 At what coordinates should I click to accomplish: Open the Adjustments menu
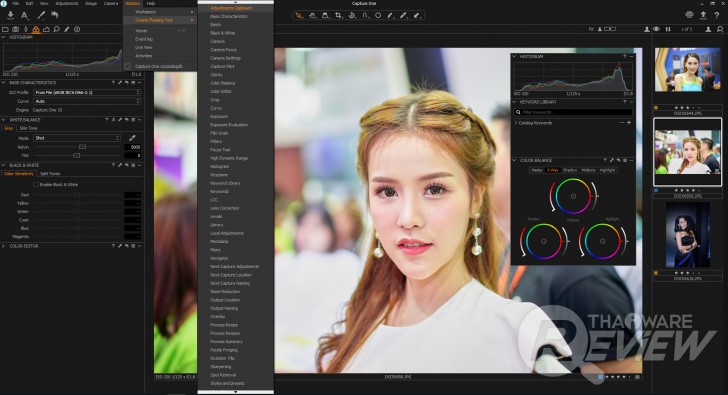tap(67, 3)
